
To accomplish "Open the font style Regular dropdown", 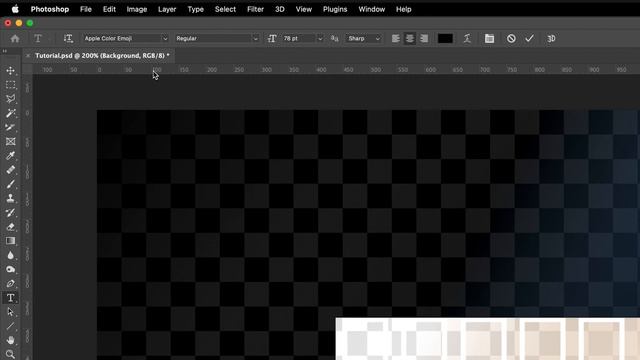I will click(217, 38).
